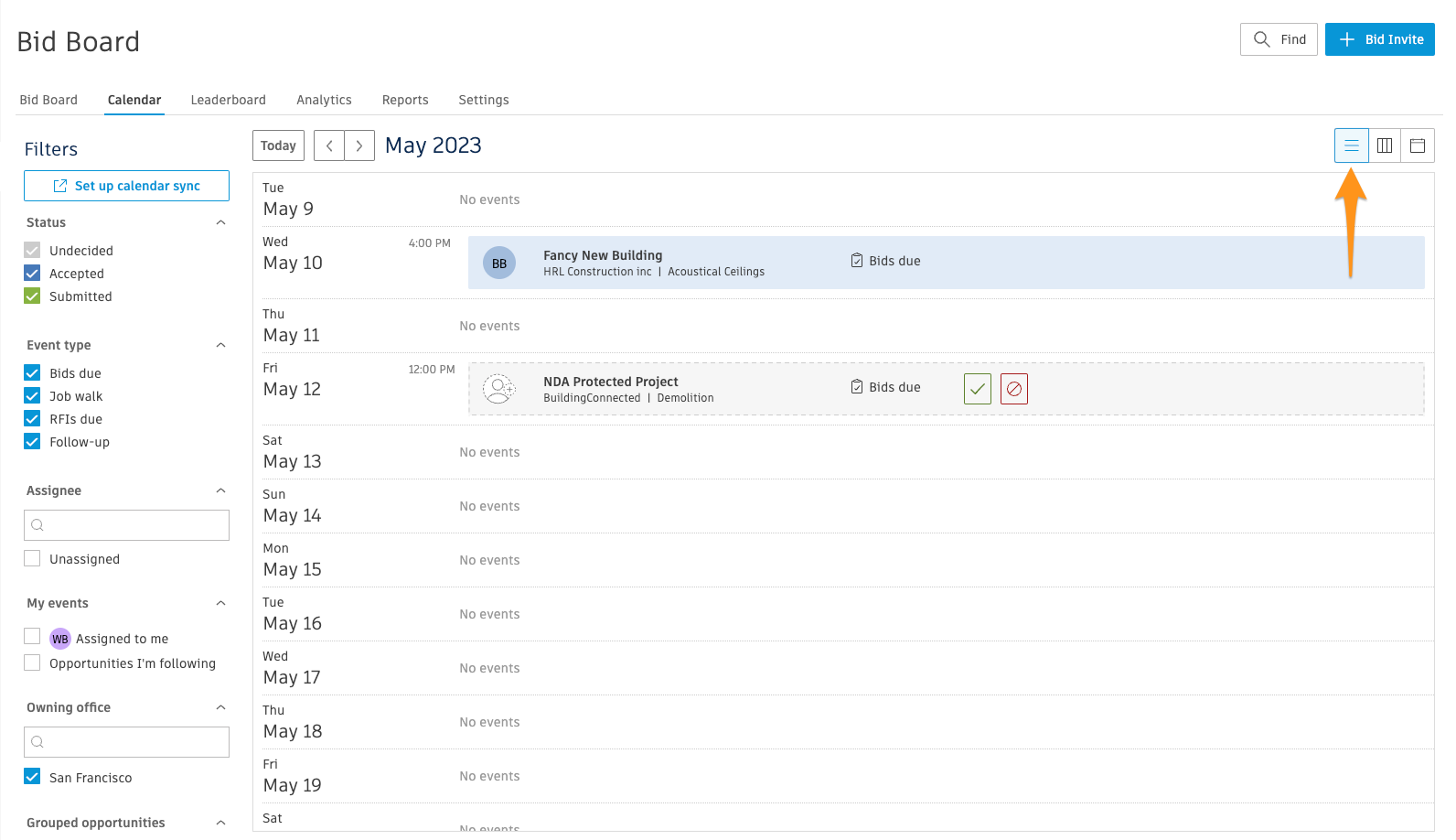Click the Bid Invite button
Image resolution: width=1456 pixels, height=840 pixels.
1379,39
